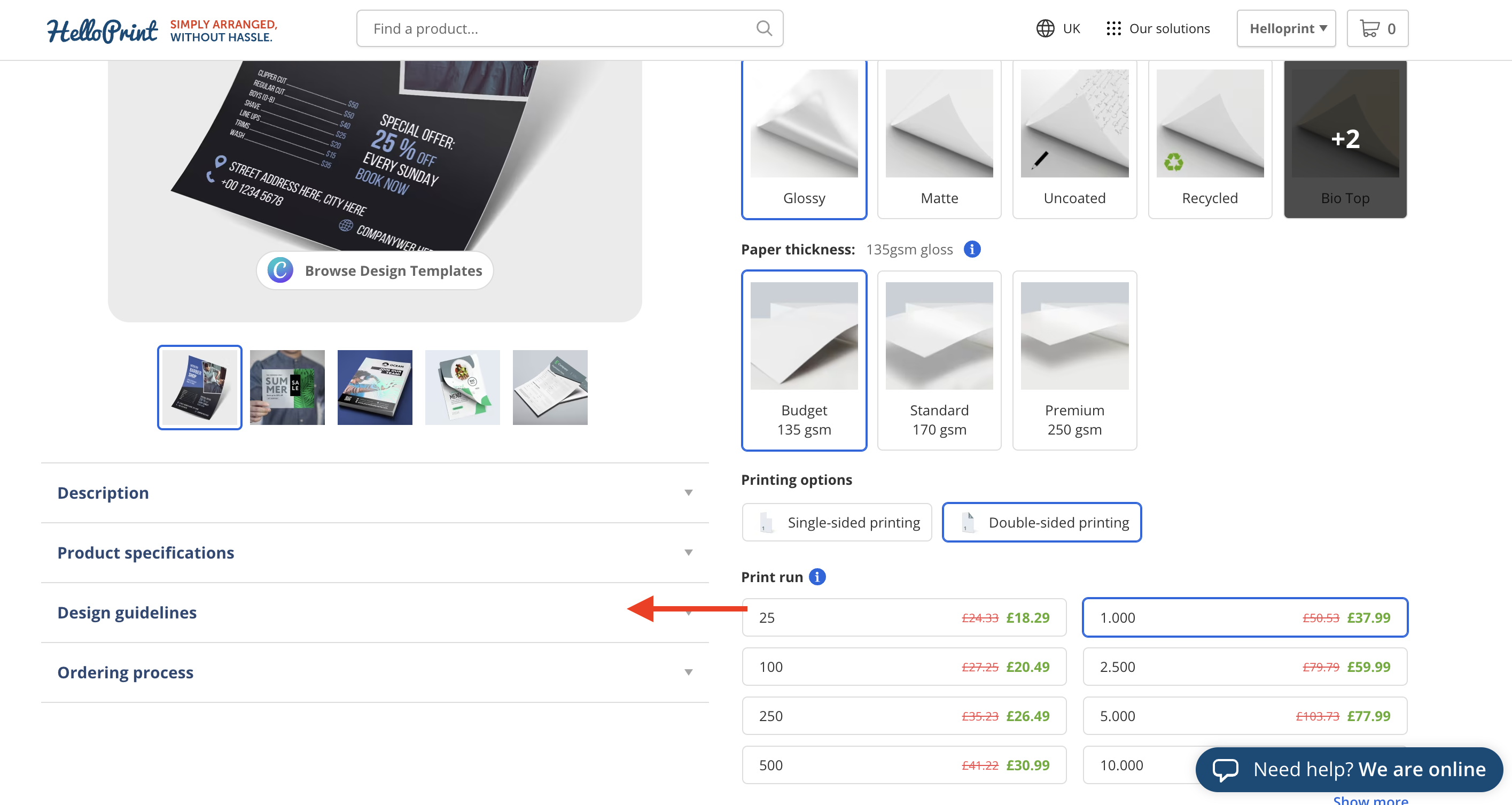Open the Helloprint account dropdown
1512x805 pixels.
click(x=1285, y=28)
